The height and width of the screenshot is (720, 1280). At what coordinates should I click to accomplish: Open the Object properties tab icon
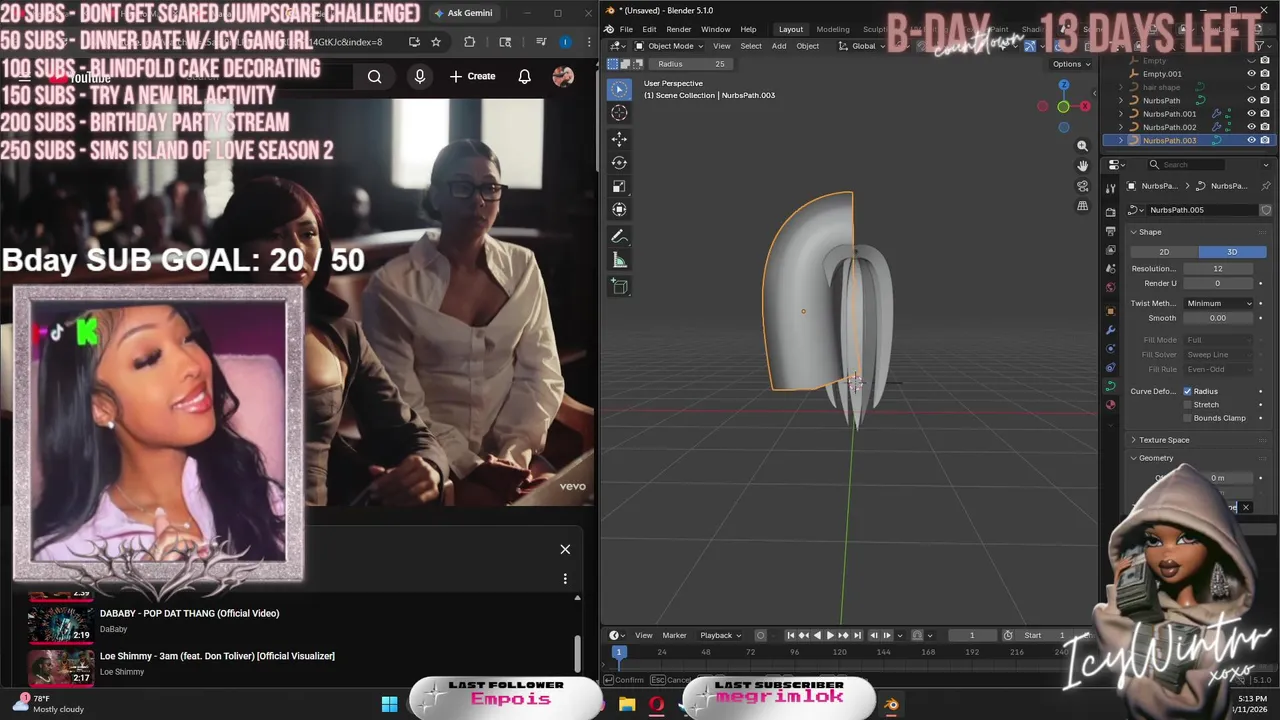coord(1110,311)
